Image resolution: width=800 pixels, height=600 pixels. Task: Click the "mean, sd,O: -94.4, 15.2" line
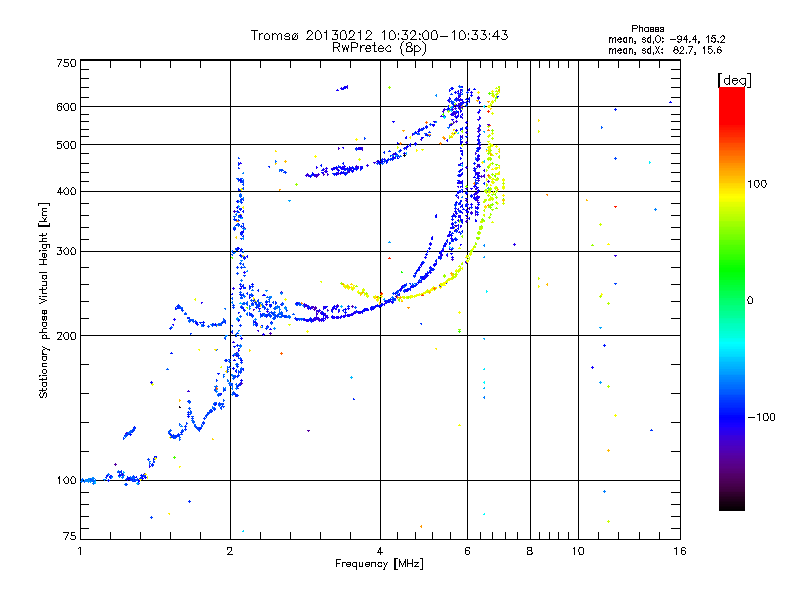(x=666, y=40)
